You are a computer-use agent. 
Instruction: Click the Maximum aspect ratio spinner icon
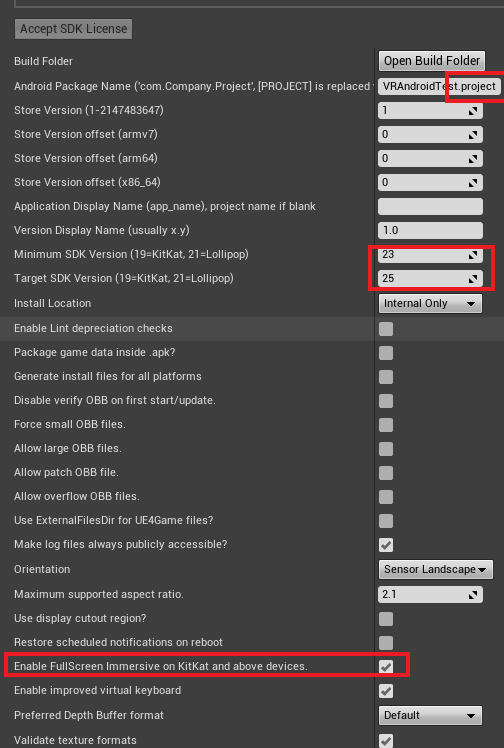tap(473, 595)
